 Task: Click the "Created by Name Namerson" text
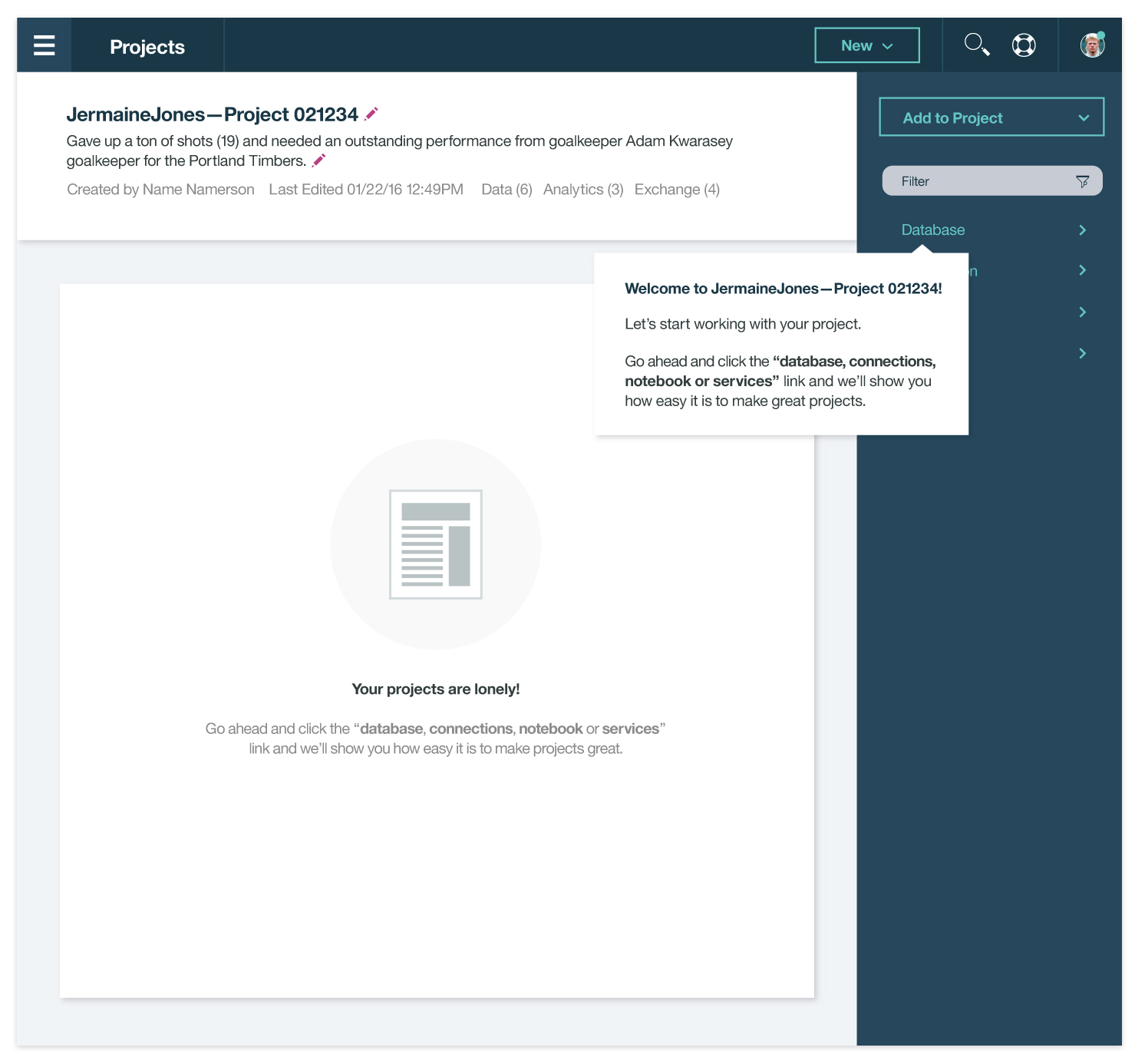coord(160,190)
